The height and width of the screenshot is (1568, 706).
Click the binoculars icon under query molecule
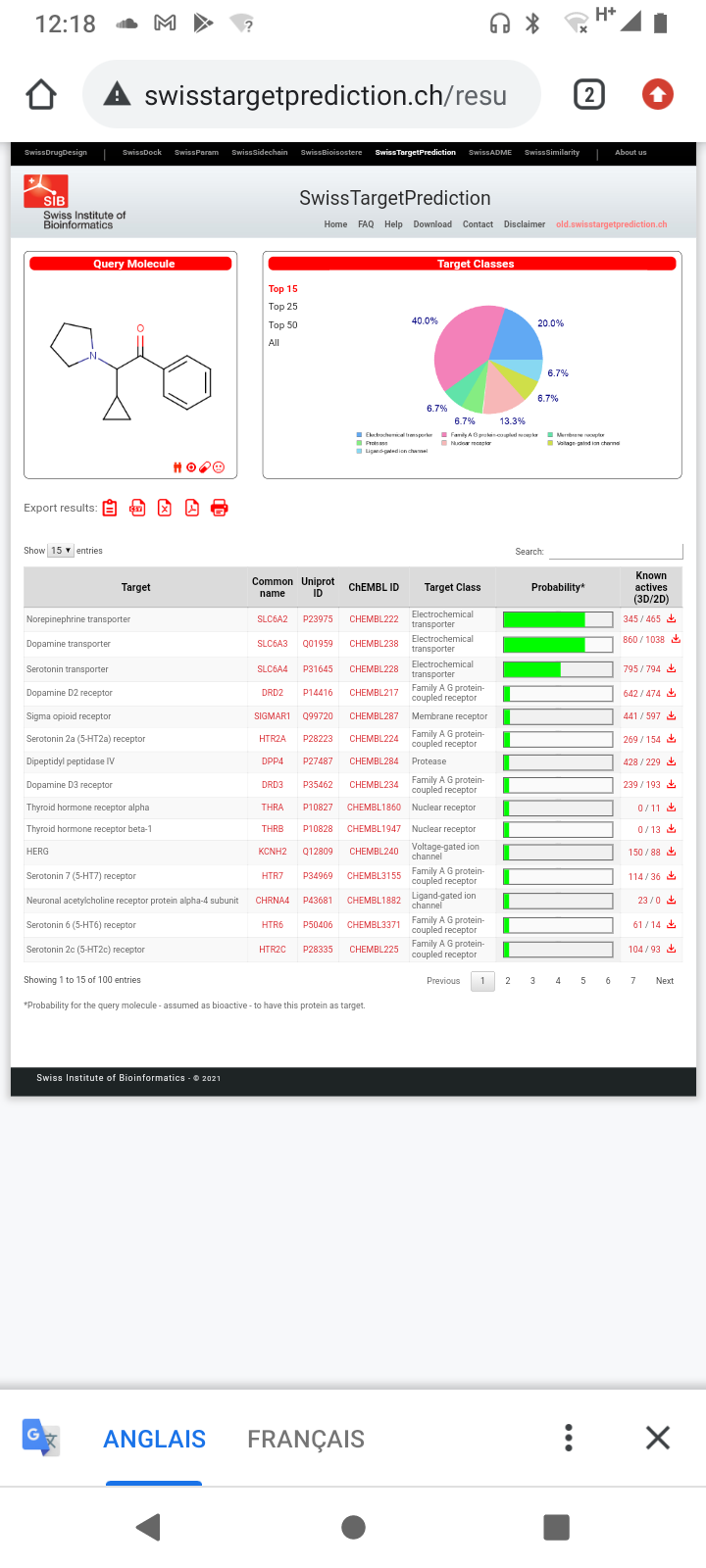pyautogui.click(x=177, y=467)
